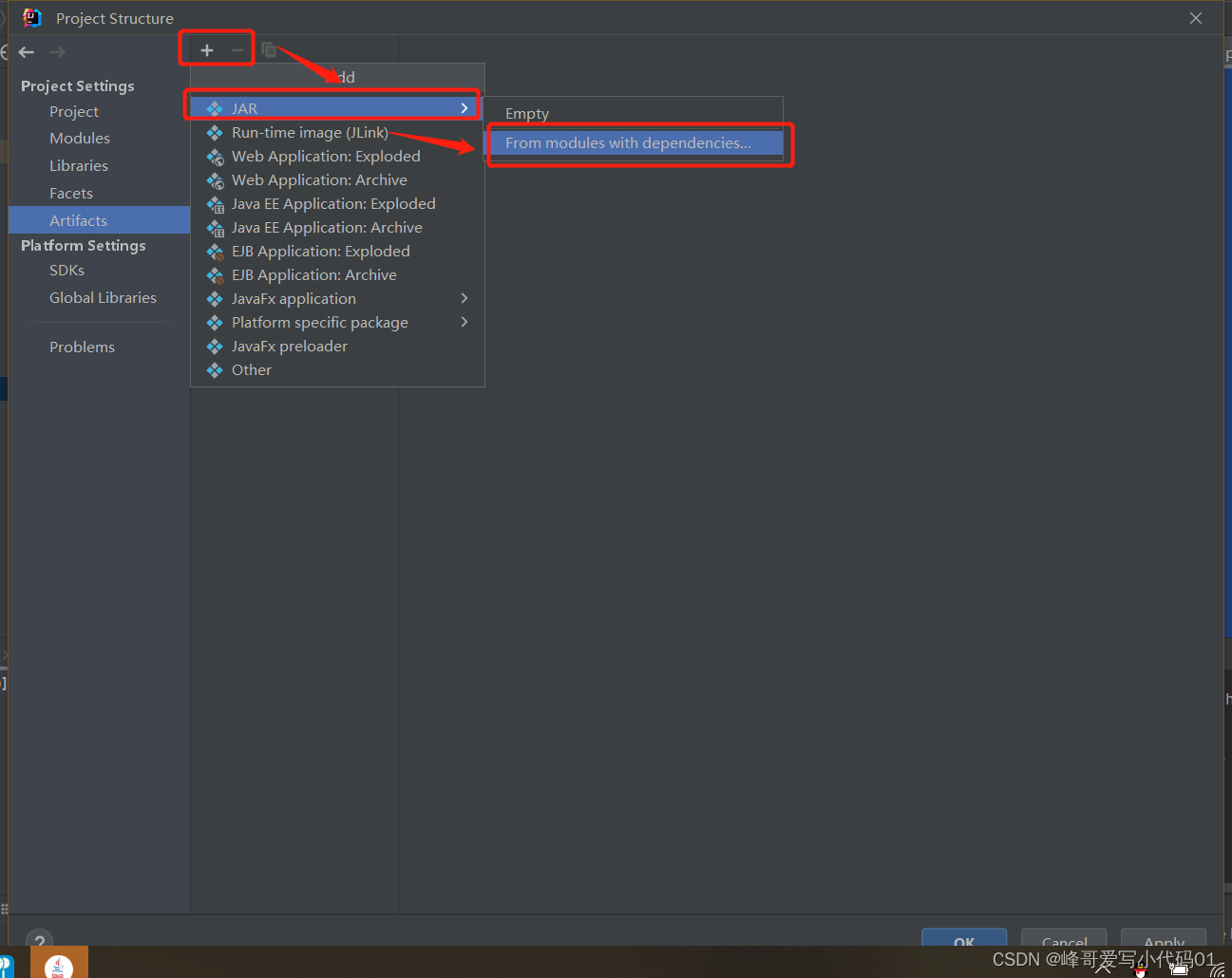Click the Java EE Application: Exploded icon
1232x978 pixels.
(x=216, y=204)
